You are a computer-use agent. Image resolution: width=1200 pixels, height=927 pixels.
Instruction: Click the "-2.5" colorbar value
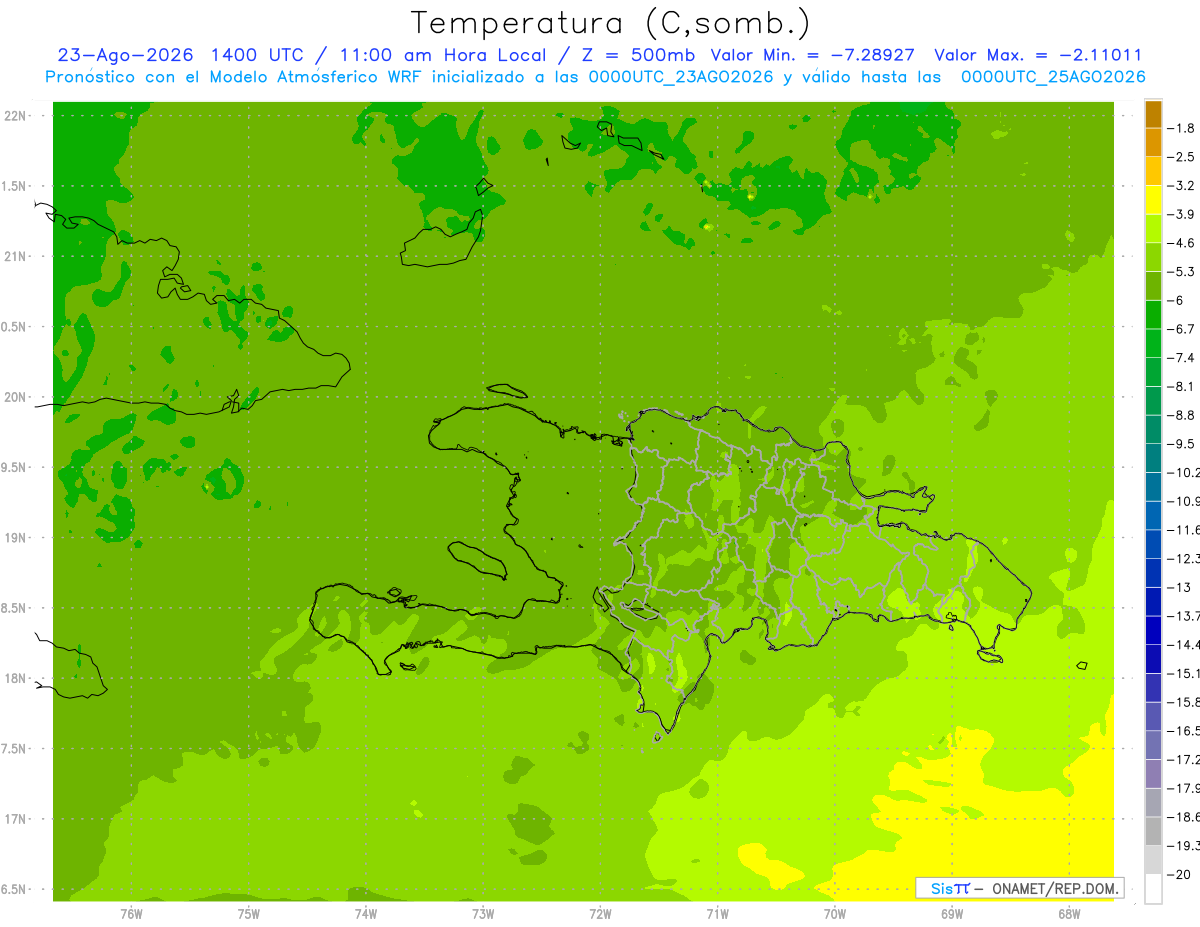pos(1183,157)
